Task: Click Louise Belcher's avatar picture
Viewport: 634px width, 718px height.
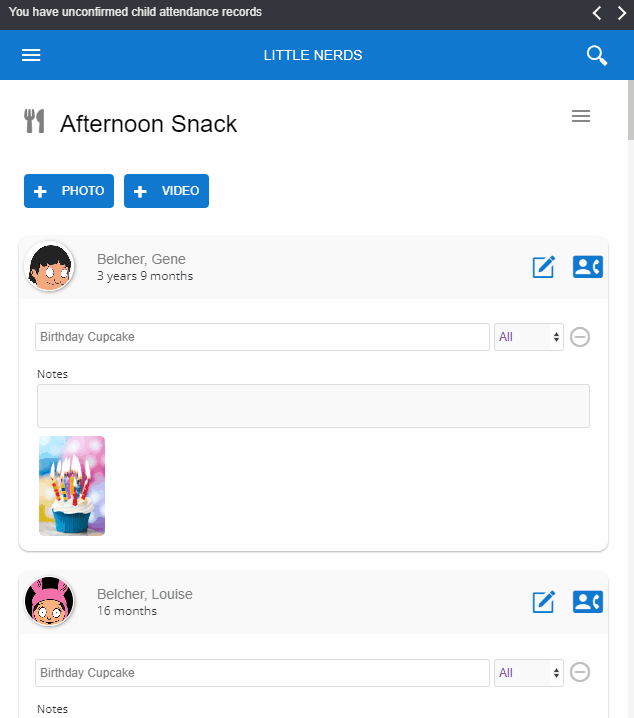Action: (49, 601)
